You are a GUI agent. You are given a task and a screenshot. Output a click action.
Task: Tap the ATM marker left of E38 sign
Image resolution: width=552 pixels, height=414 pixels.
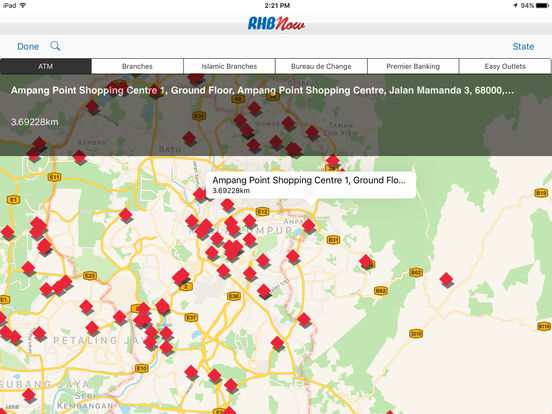[x=224, y=271]
